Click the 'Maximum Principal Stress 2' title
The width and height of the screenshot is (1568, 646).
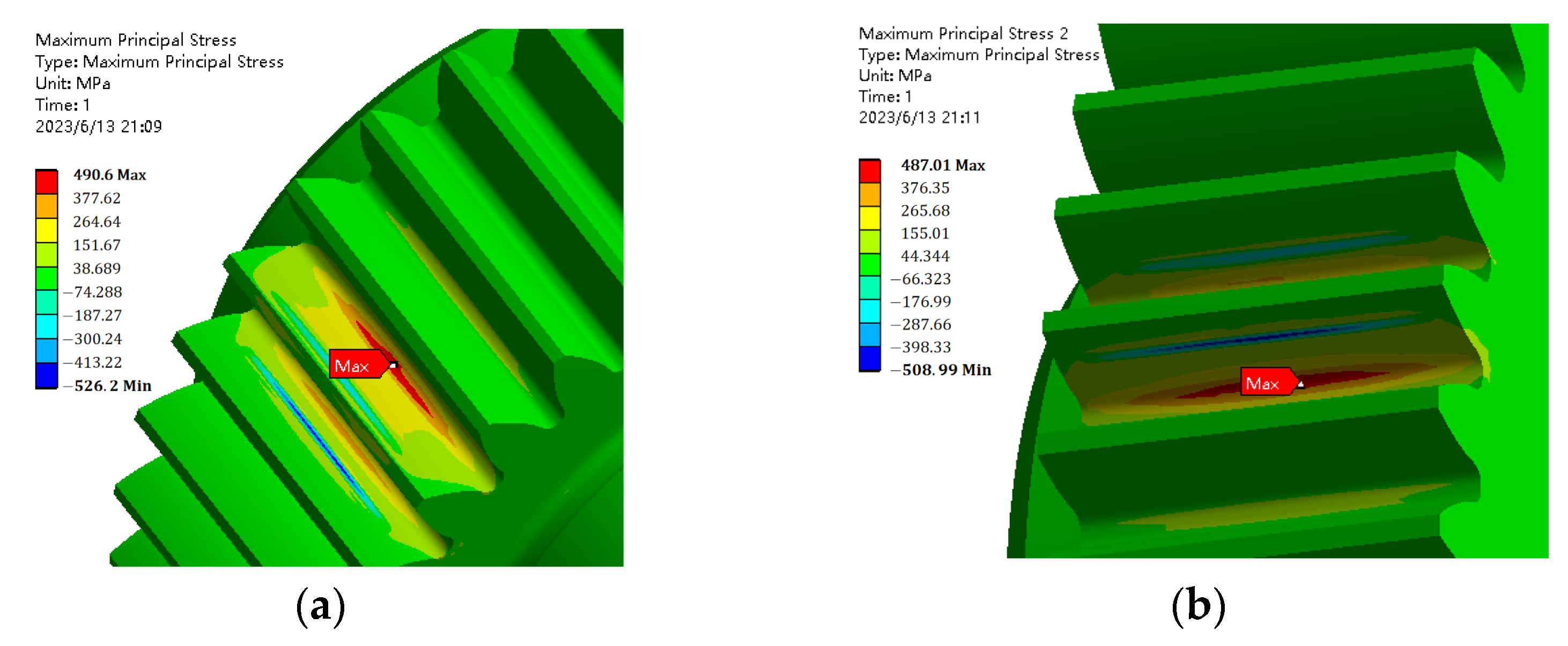(963, 33)
